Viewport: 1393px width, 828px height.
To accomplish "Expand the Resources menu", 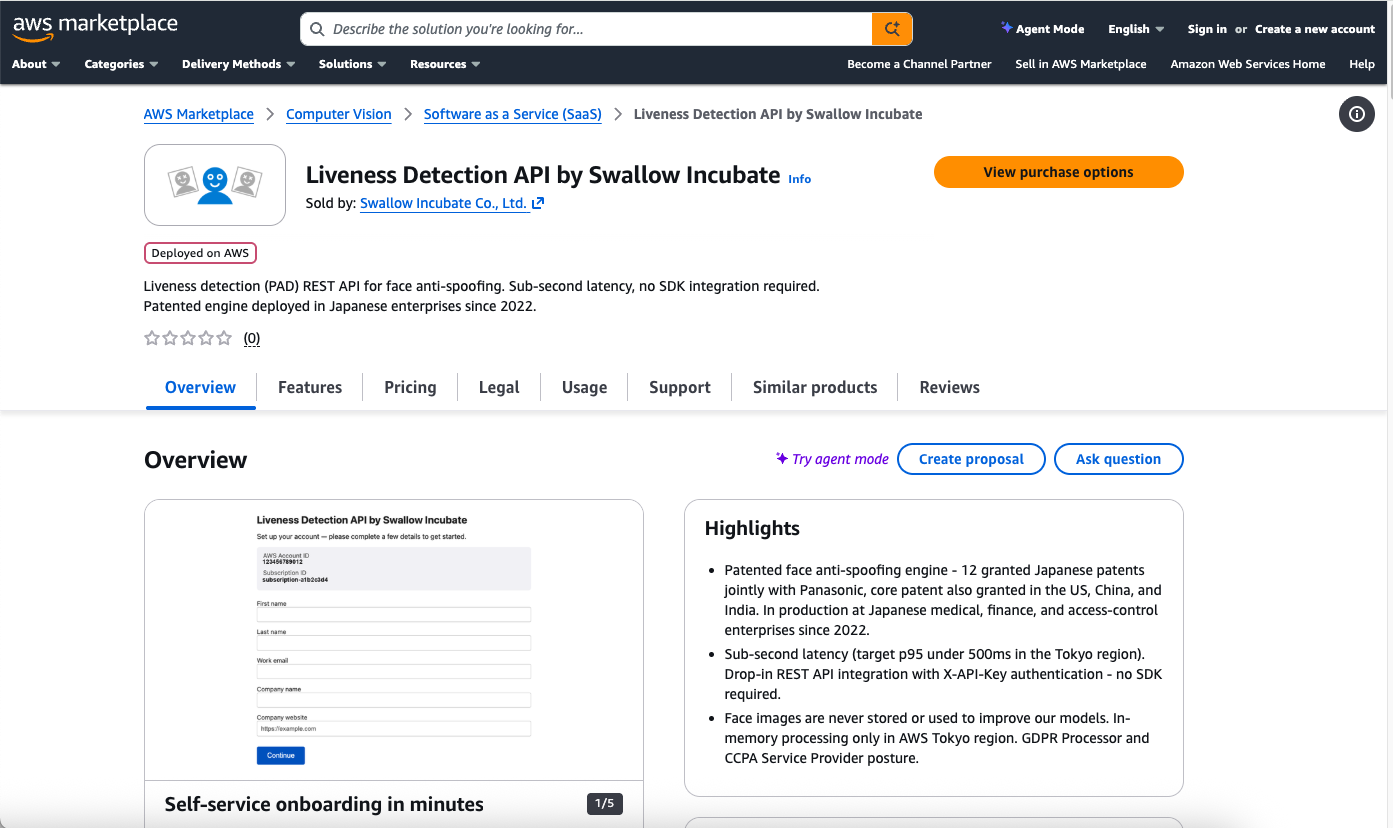I will [x=445, y=64].
